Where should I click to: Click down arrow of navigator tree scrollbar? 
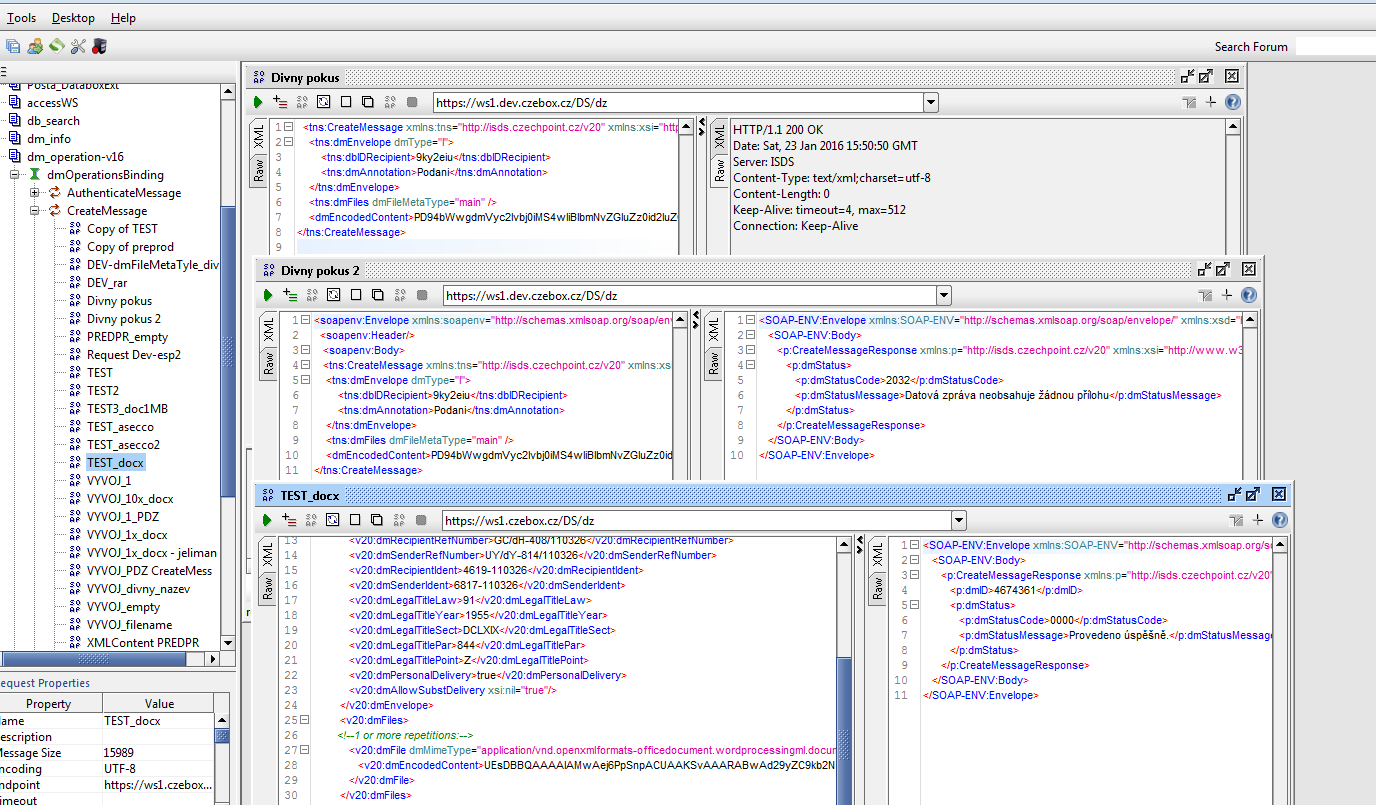[x=228, y=643]
